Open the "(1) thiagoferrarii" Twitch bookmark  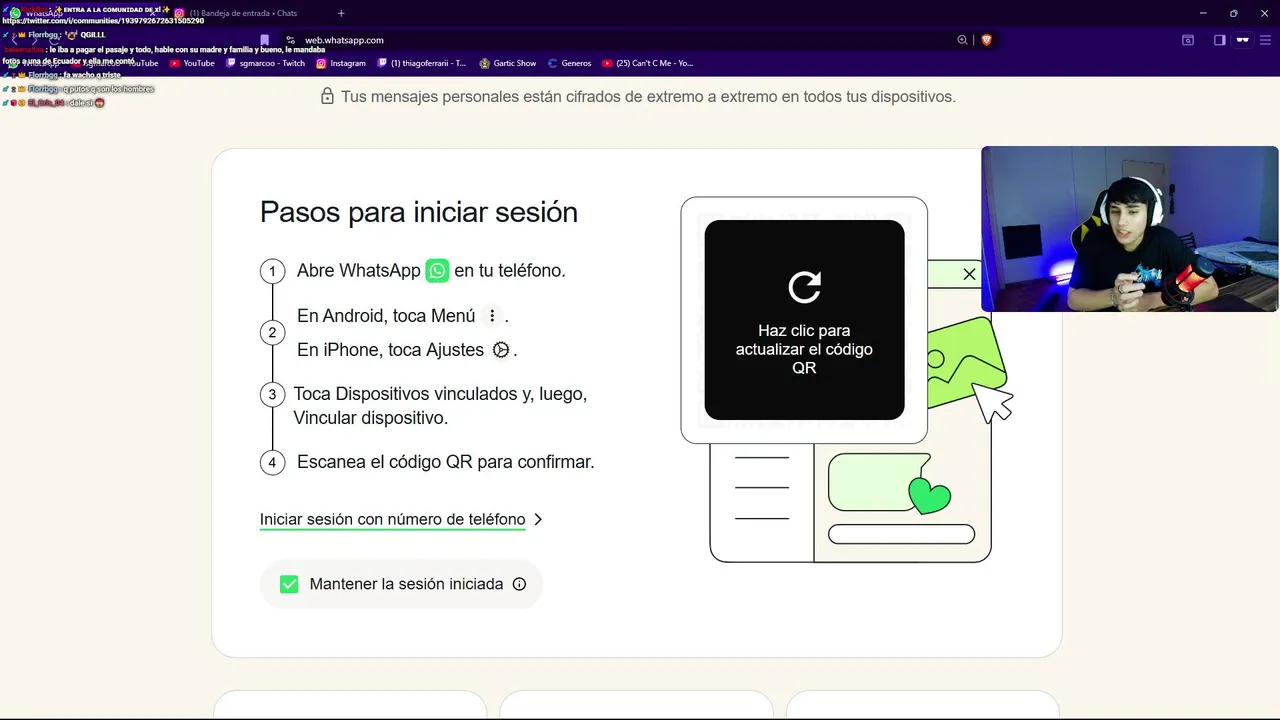tap(422, 63)
